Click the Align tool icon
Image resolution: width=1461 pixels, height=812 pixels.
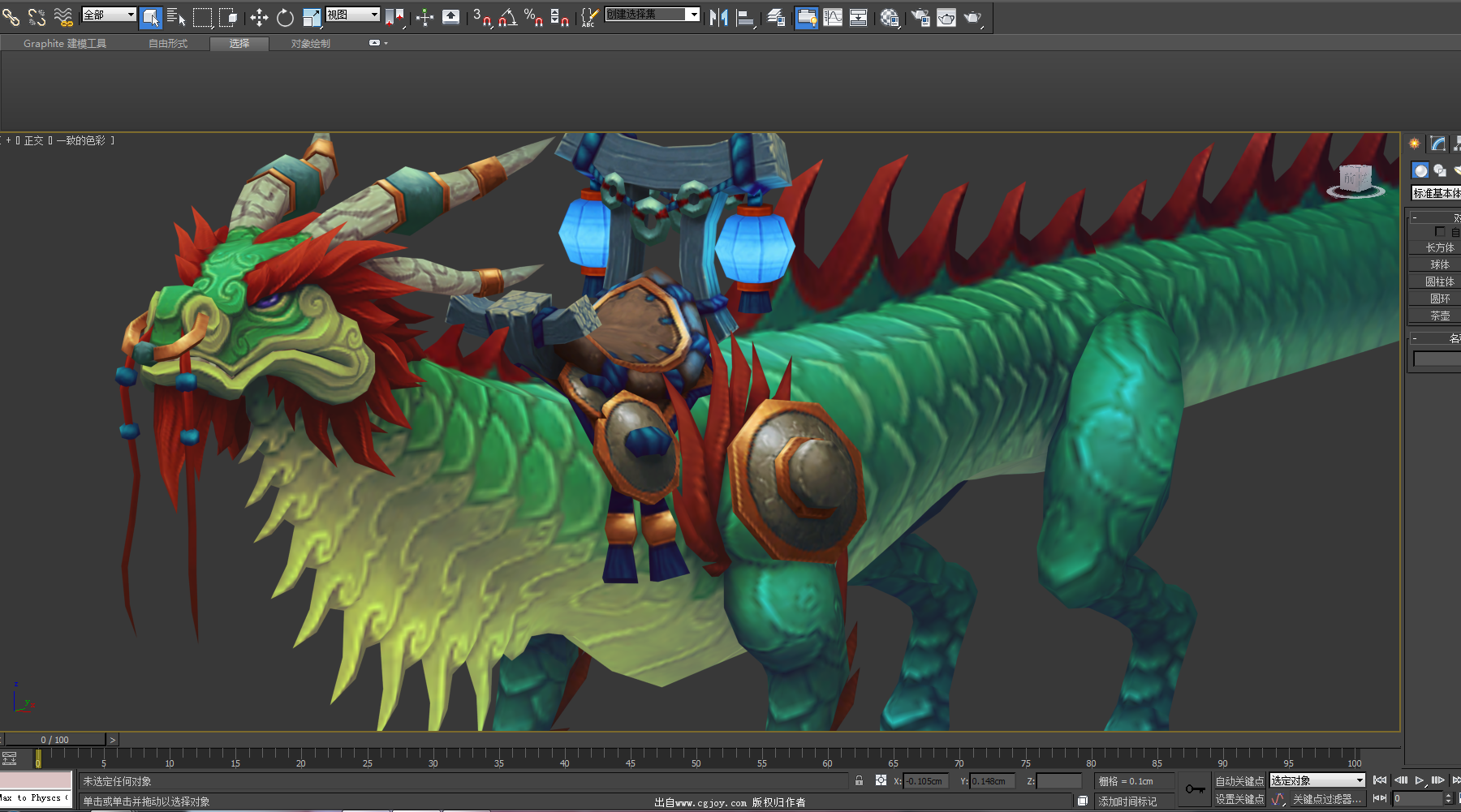[x=745, y=17]
